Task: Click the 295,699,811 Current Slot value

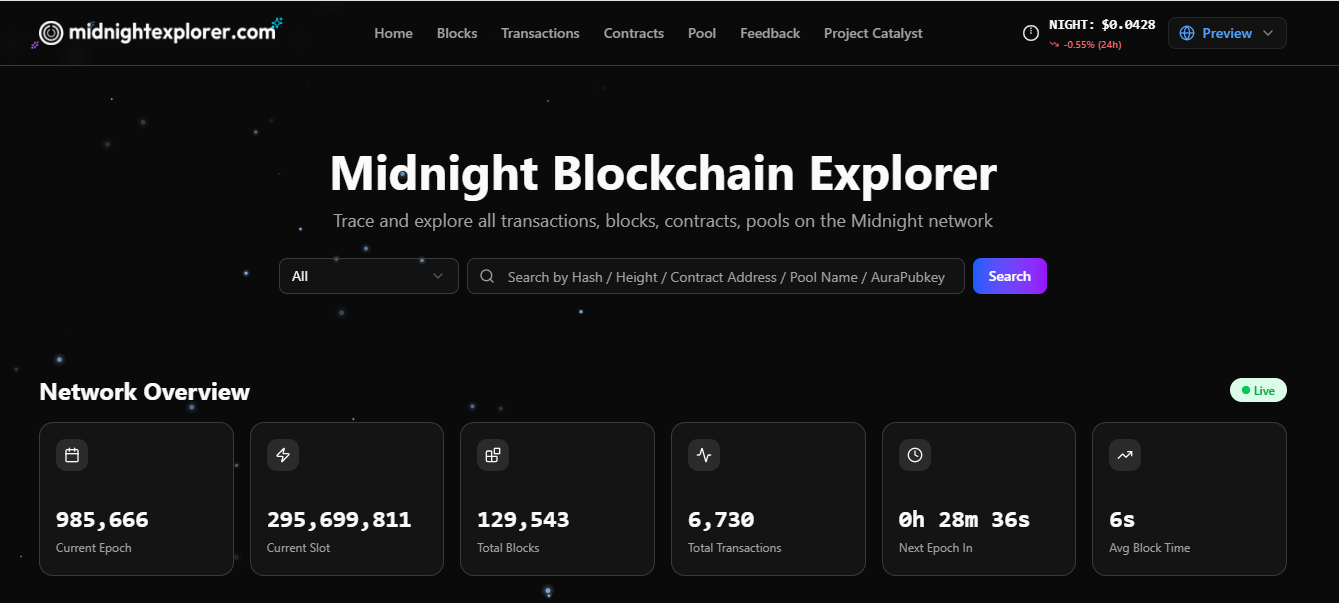Action: point(339,520)
